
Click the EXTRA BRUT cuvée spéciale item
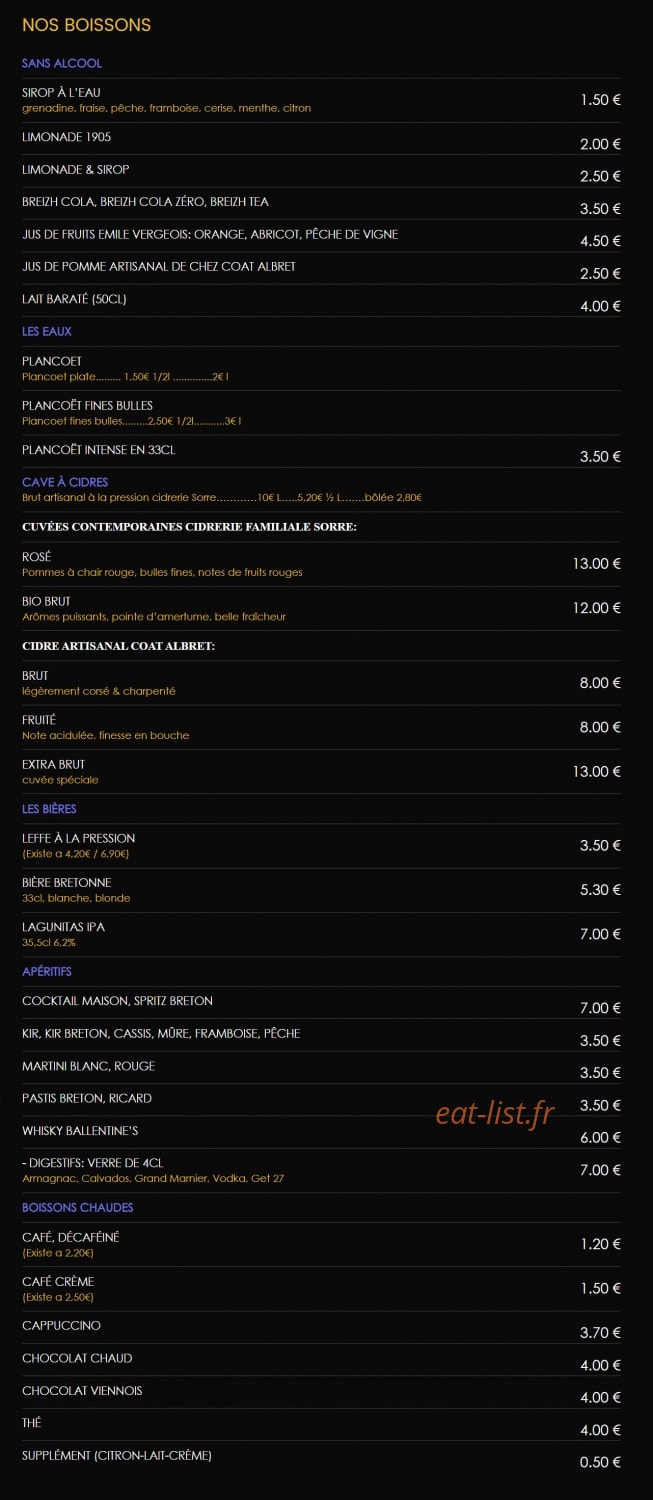click(x=321, y=771)
